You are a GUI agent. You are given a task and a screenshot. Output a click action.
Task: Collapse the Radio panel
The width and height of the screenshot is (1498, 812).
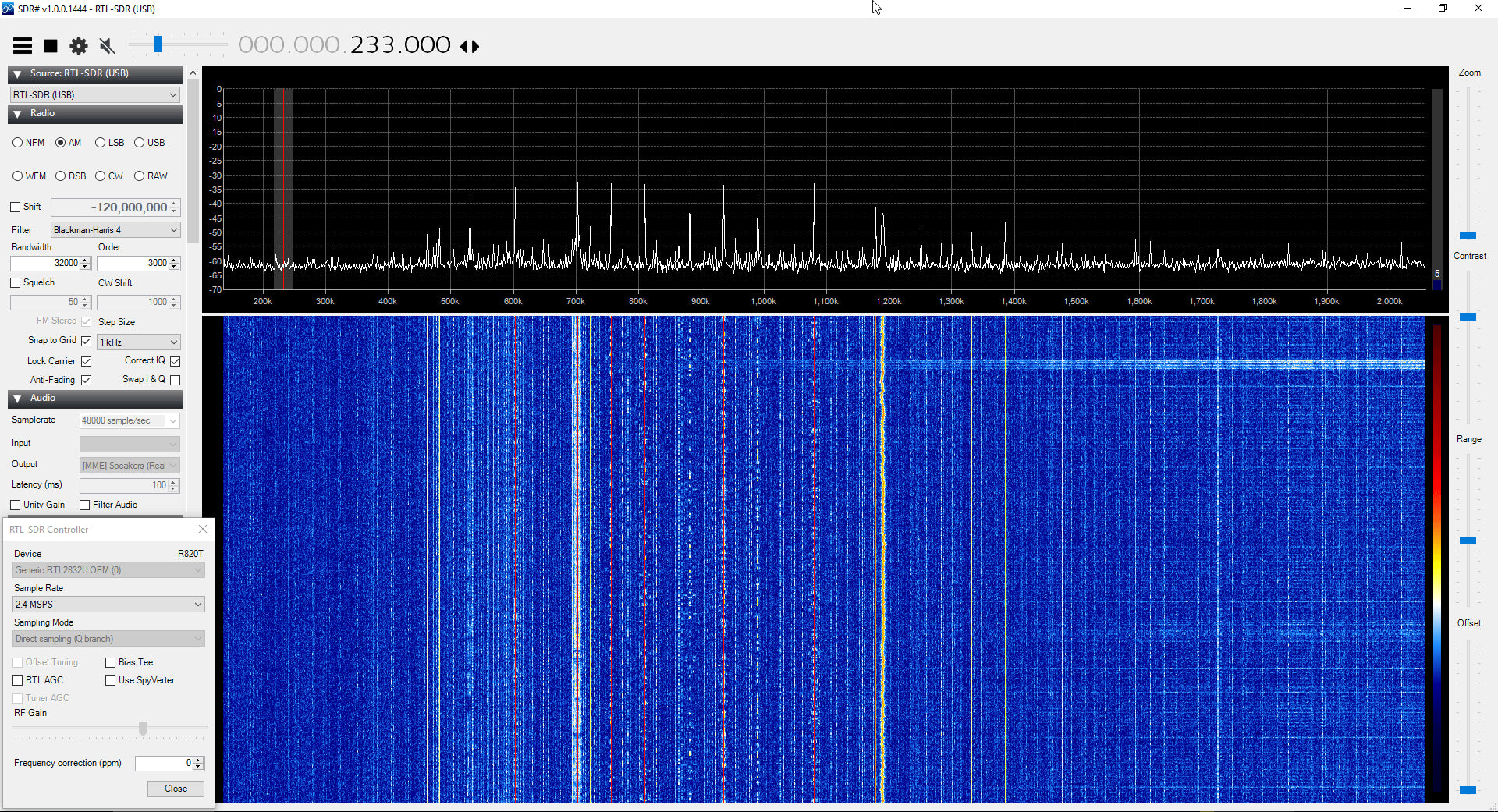pos(17,114)
